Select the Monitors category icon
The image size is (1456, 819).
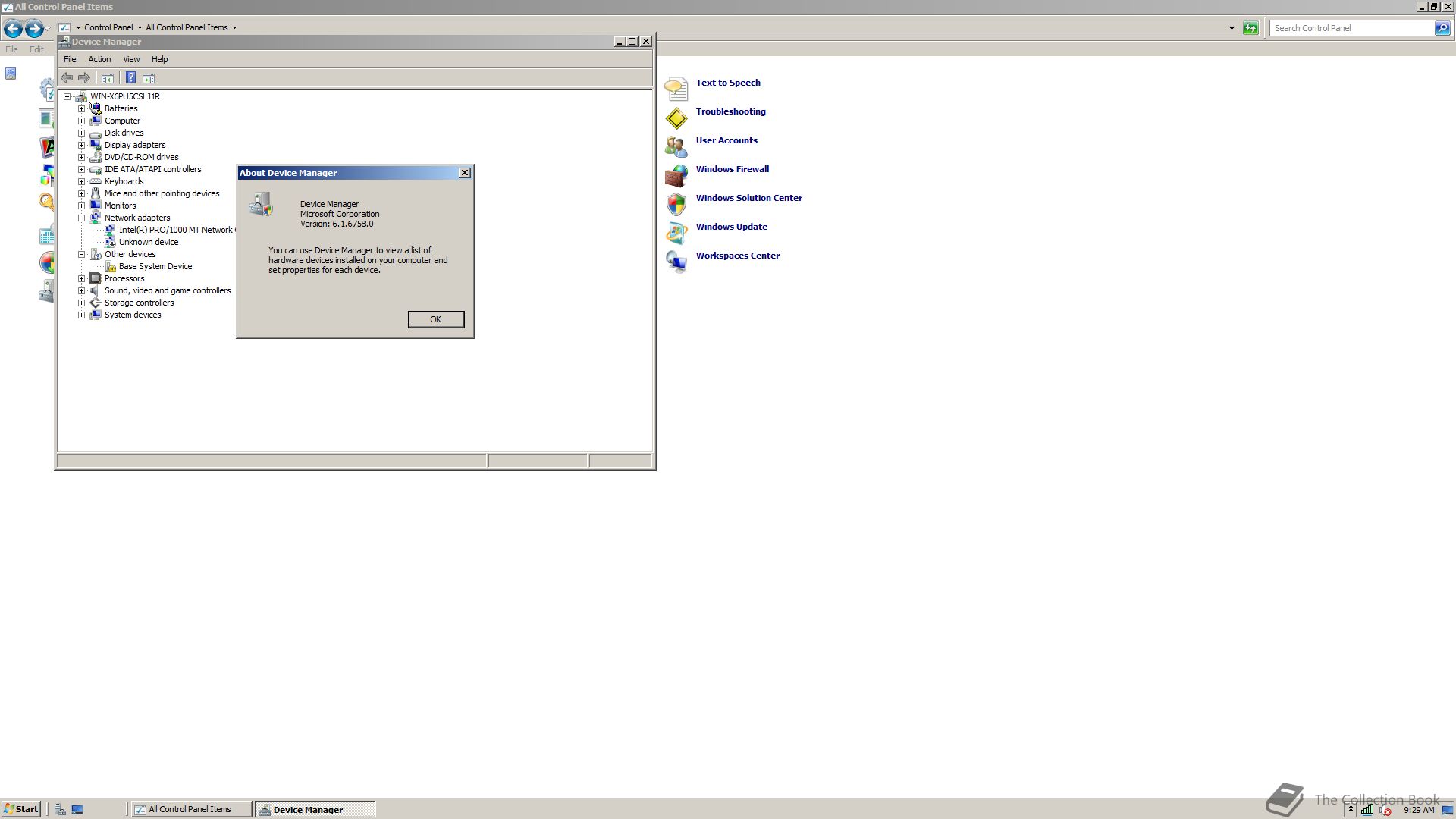point(96,206)
